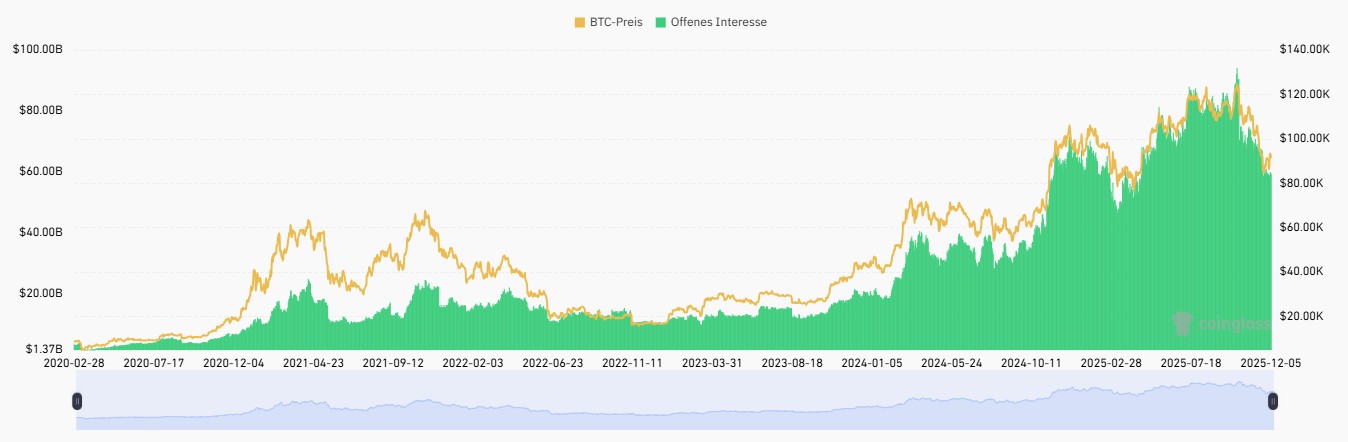1348x442 pixels.
Task: Click the 140.00K right axis label
Action: (1305, 49)
